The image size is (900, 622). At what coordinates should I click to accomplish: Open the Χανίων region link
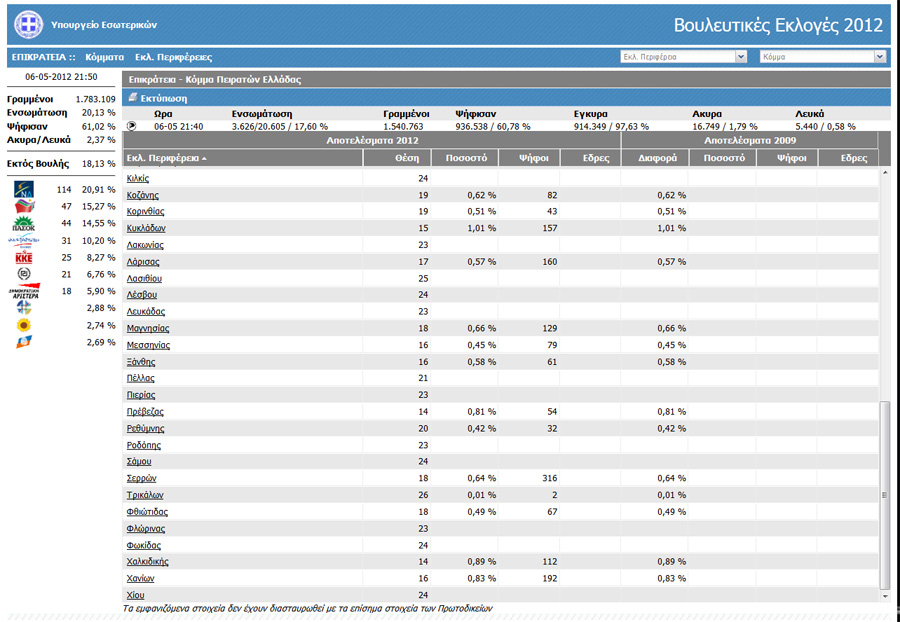140,578
